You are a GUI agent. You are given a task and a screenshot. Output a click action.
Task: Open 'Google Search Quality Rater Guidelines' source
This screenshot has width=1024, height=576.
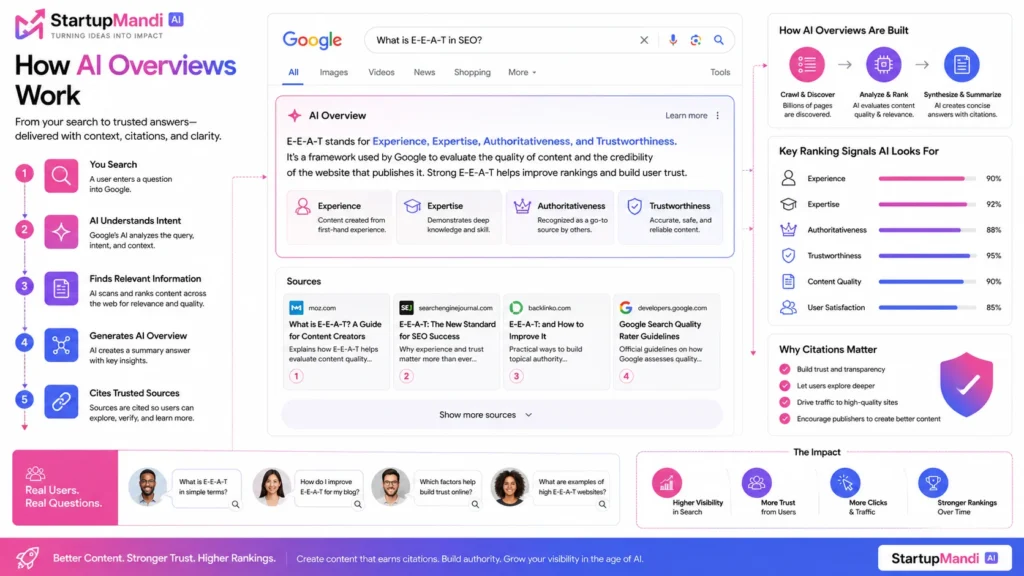(x=666, y=342)
